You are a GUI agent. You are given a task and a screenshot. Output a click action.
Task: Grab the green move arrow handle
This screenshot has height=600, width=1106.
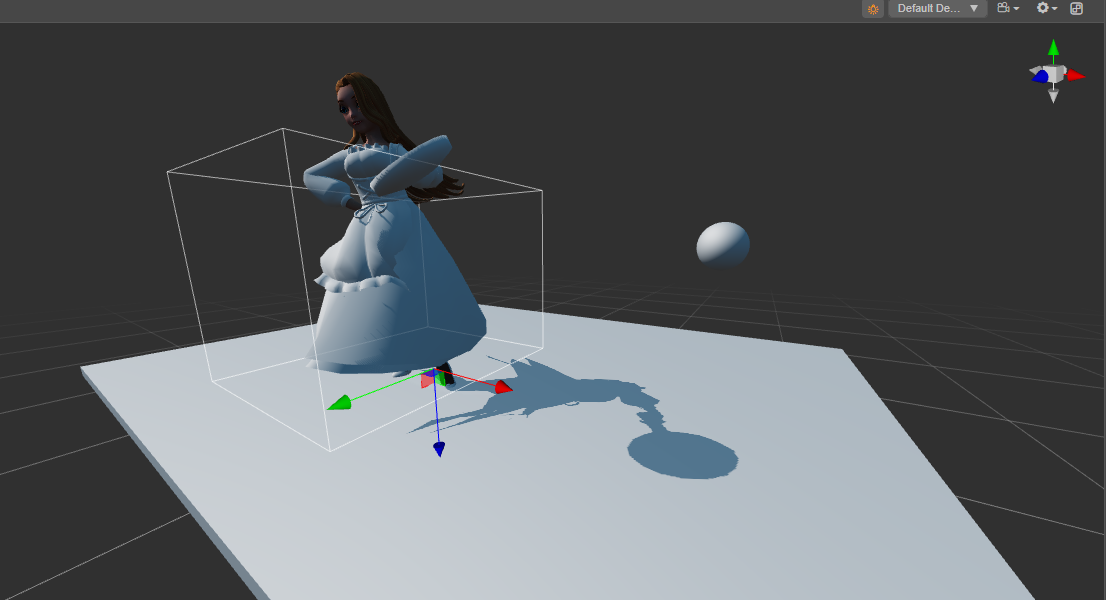point(339,403)
